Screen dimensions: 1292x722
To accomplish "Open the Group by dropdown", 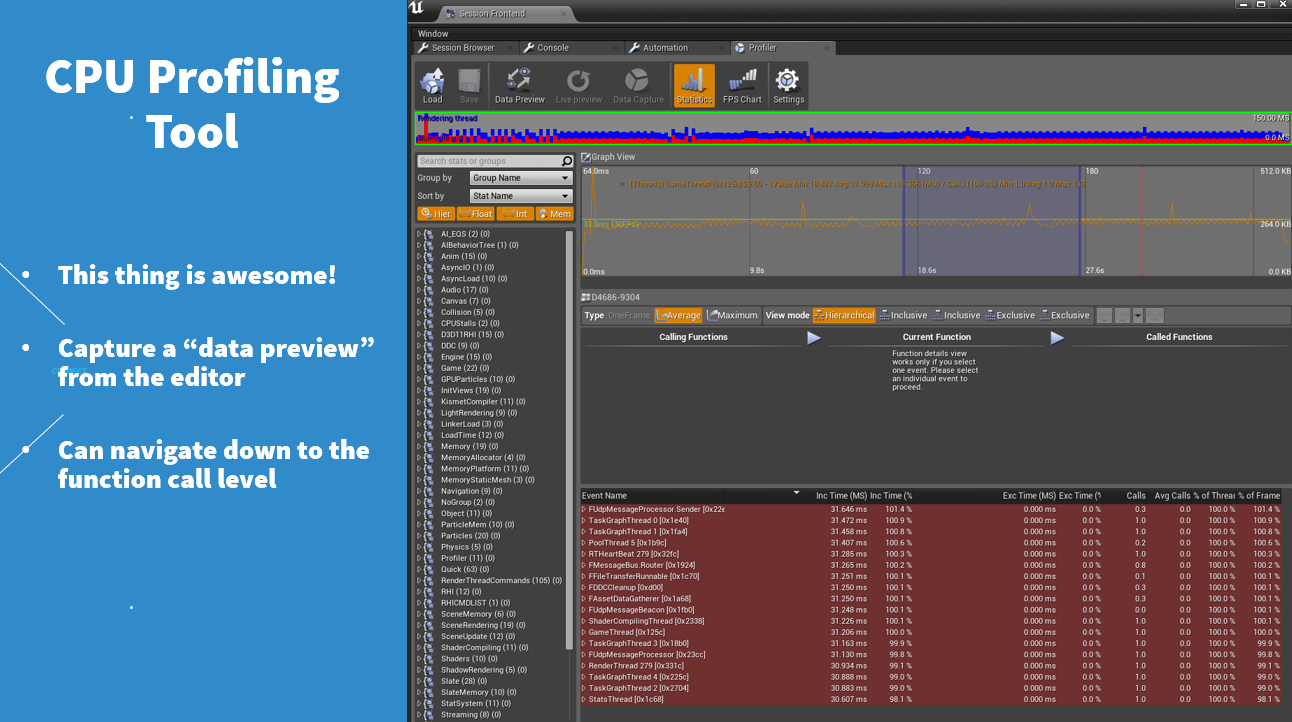I will coord(520,178).
